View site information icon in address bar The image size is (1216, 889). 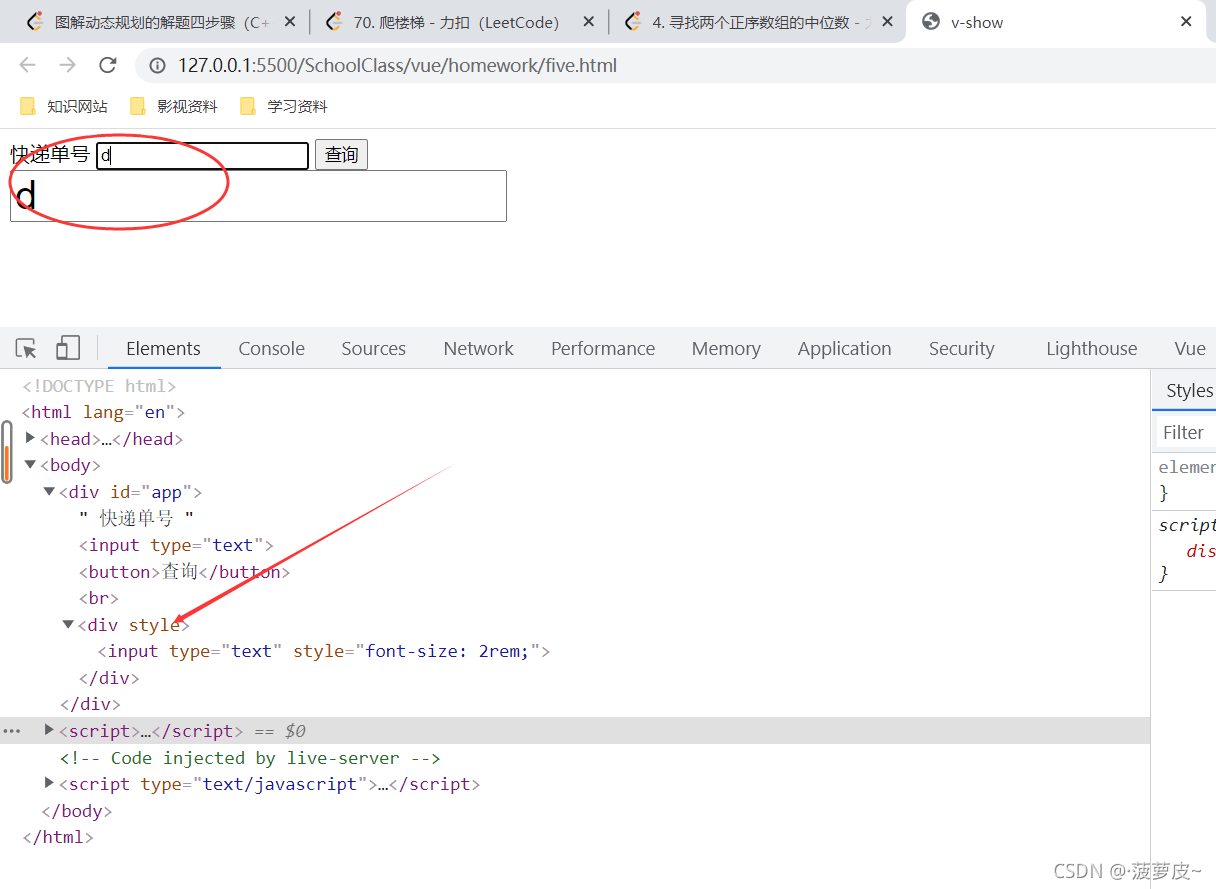[x=158, y=66]
